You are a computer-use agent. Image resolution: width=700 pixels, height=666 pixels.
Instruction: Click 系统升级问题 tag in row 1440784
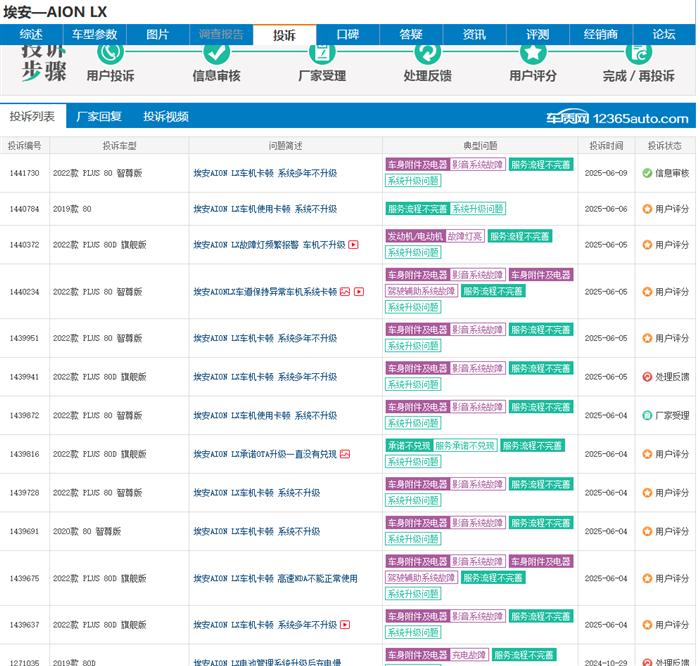[x=478, y=209]
